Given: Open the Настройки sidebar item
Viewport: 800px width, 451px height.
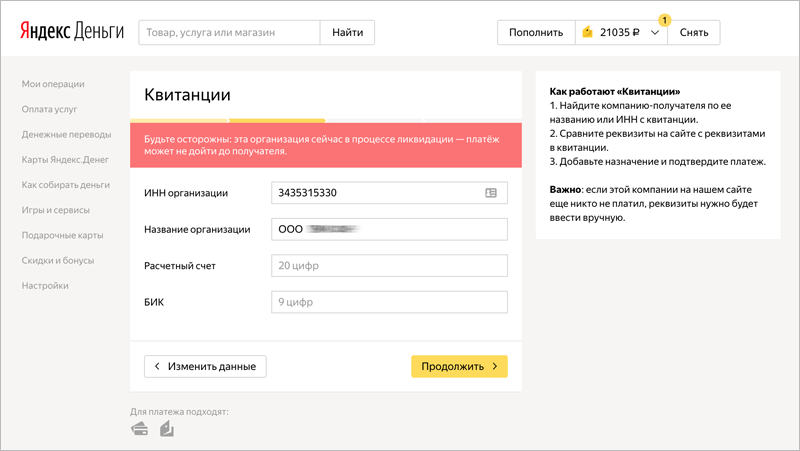Looking at the screenshot, I should click(45, 286).
